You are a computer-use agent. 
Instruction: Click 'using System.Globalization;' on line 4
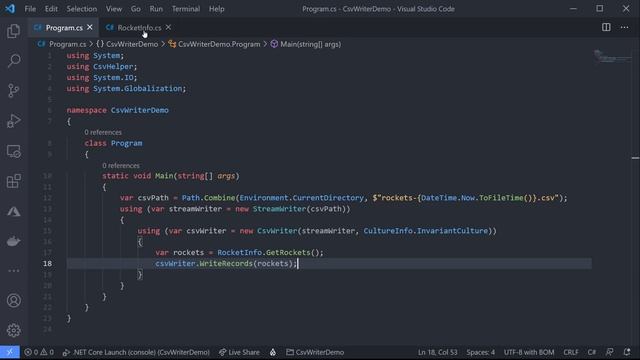click(126, 89)
